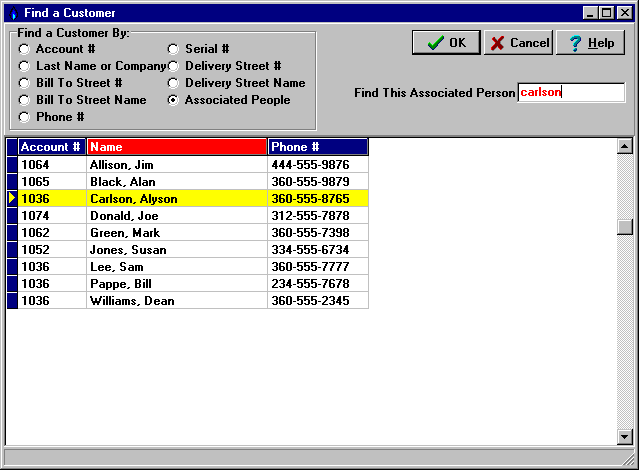639x470 pixels.
Task: Choose Last Name or Company search option
Action: (x=24, y=66)
